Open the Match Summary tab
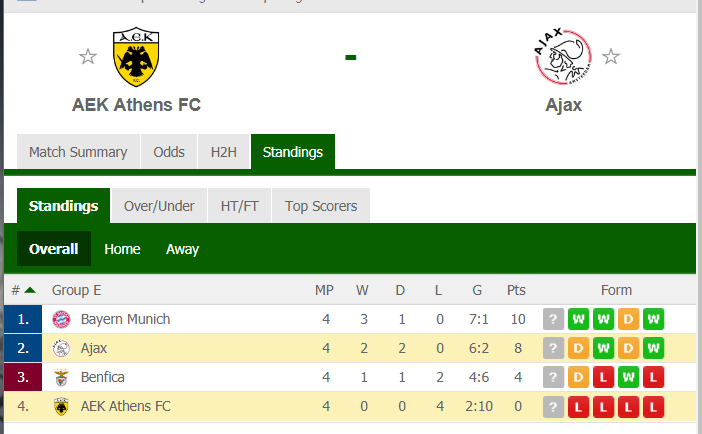Viewport: 702px width, 434px height. 78,152
